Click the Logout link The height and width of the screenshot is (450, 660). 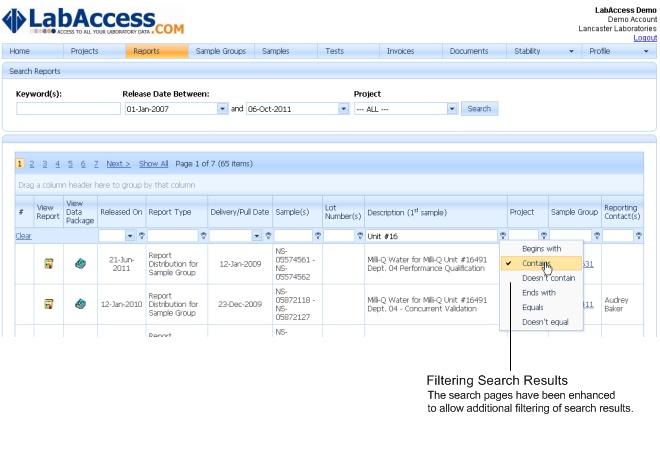tap(645, 37)
